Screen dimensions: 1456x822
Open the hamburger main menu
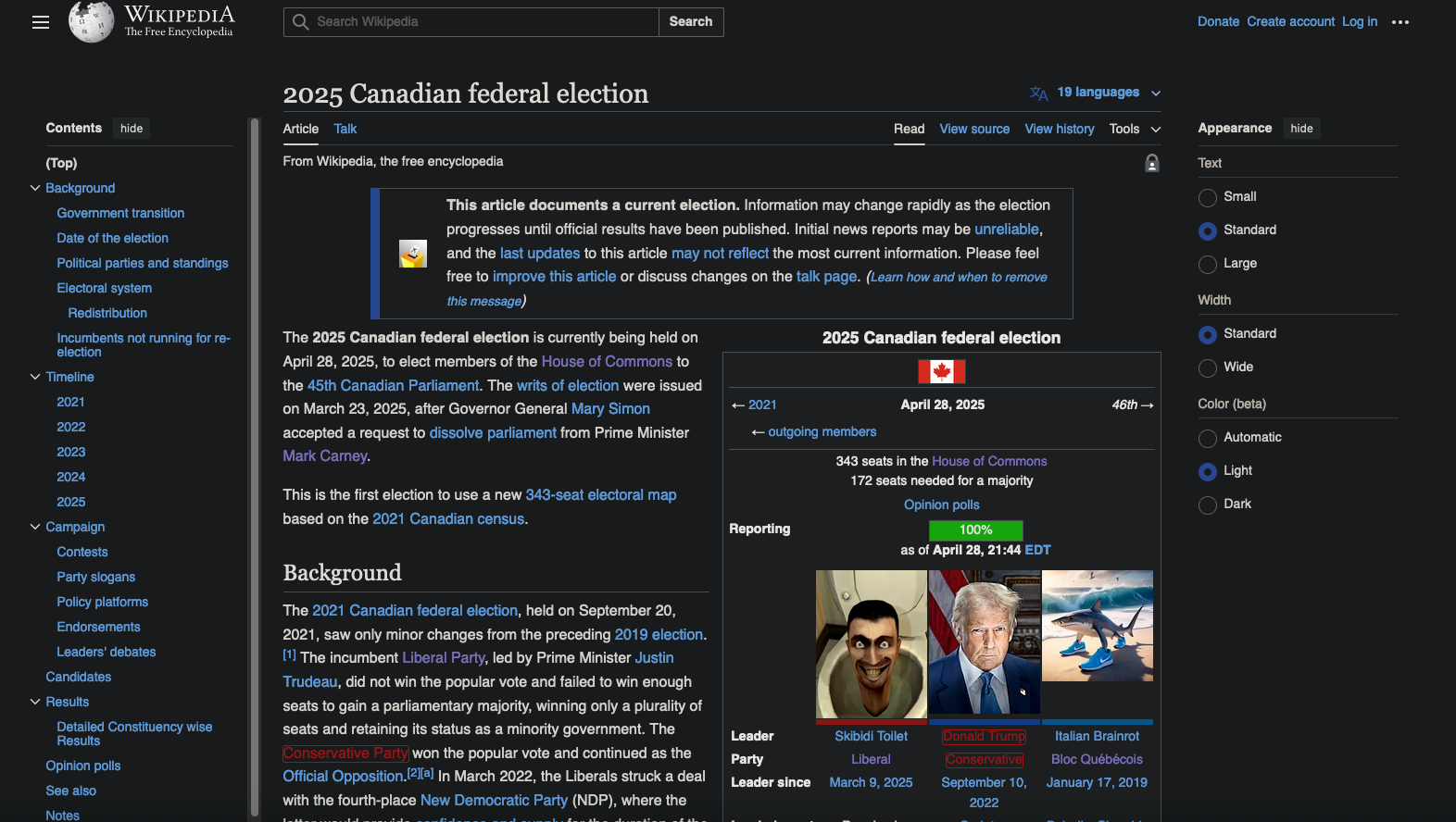pos(41,22)
